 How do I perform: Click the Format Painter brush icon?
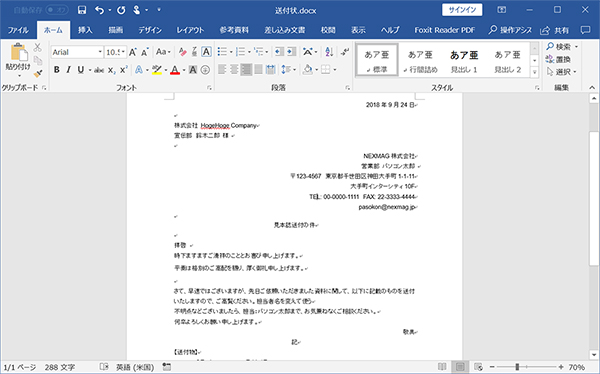click(38, 73)
